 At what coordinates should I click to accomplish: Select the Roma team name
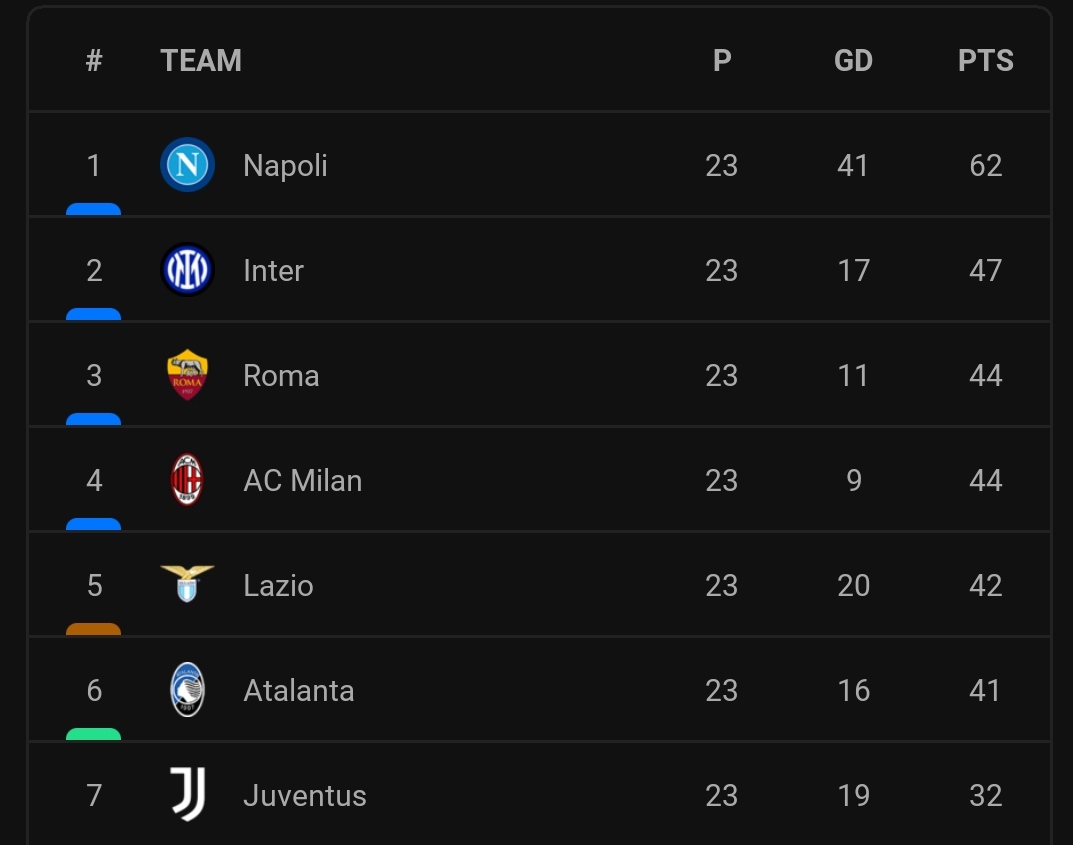click(x=281, y=376)
